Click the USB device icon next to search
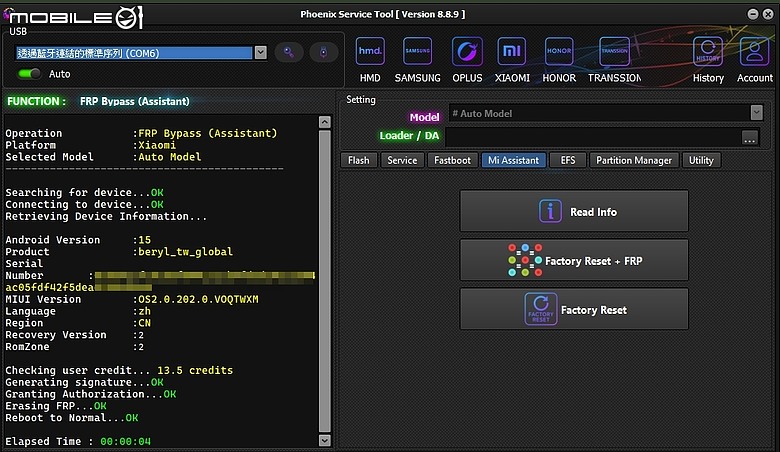This screenshot has height=452, width=780. point(323,52)
